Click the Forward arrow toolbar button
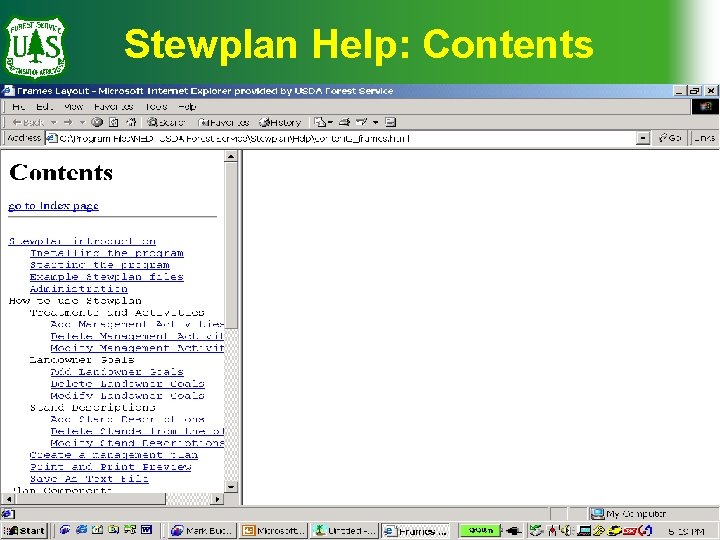The image size is (720, 540). click(x=68, y=122)
